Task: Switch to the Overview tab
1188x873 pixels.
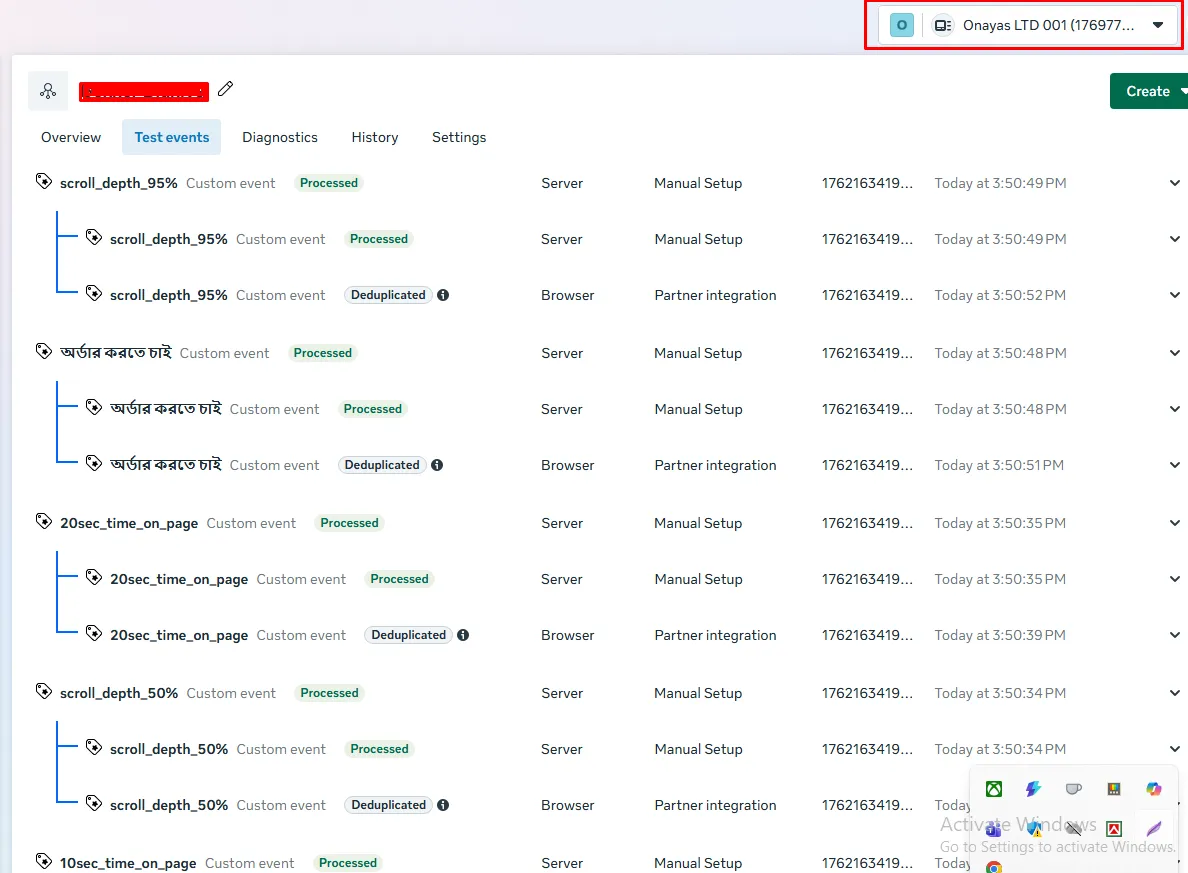Action: pyautogui.click(x=71, y=137)
